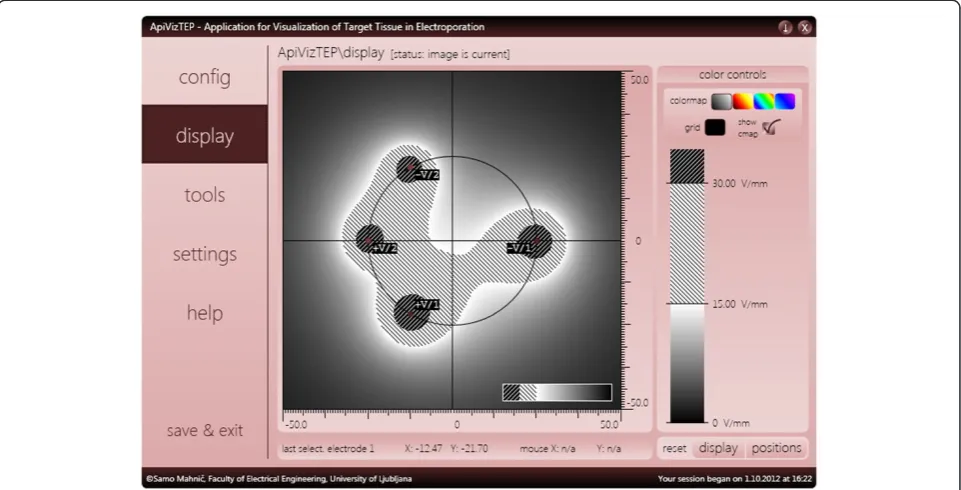Viewport: 961px width, 490px height.
Task: Click the 'mouse X: n/a' readout
Action: [x=547, y=449]
